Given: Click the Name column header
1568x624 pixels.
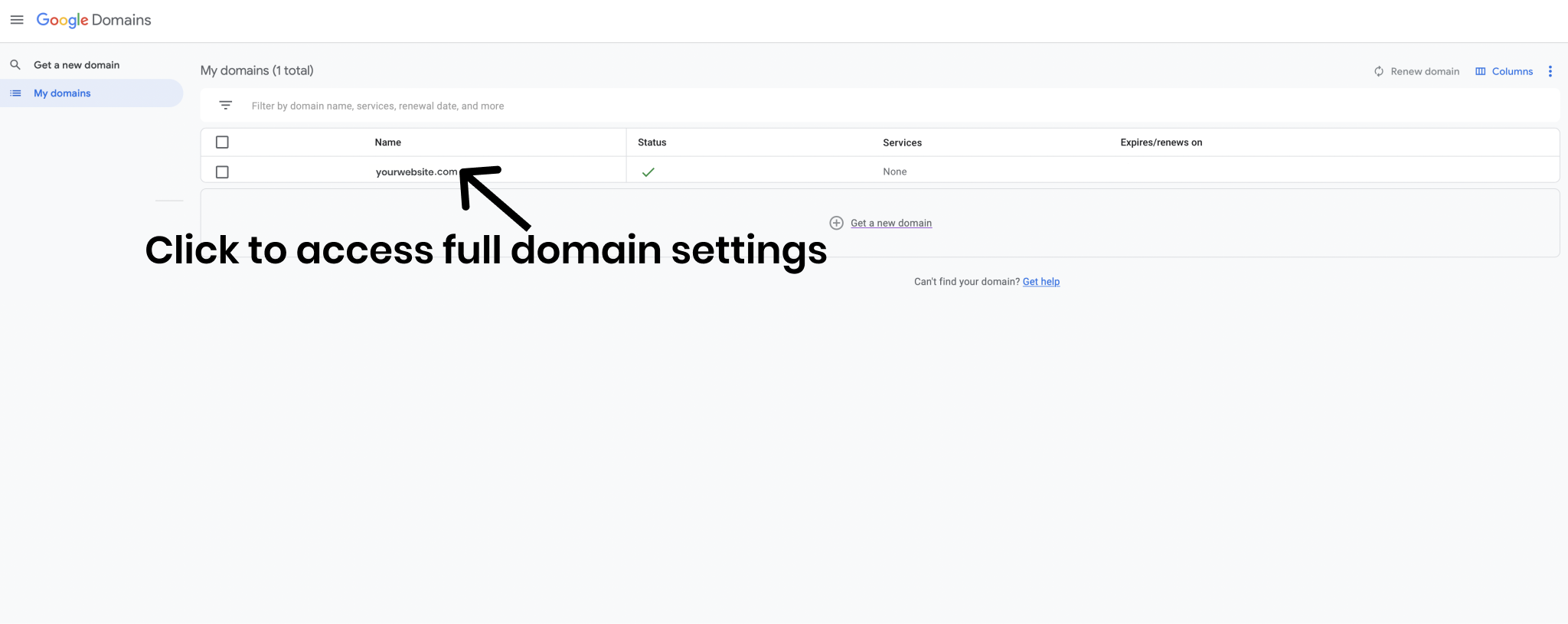Looking at the screenshot, I should click(388, 142).
